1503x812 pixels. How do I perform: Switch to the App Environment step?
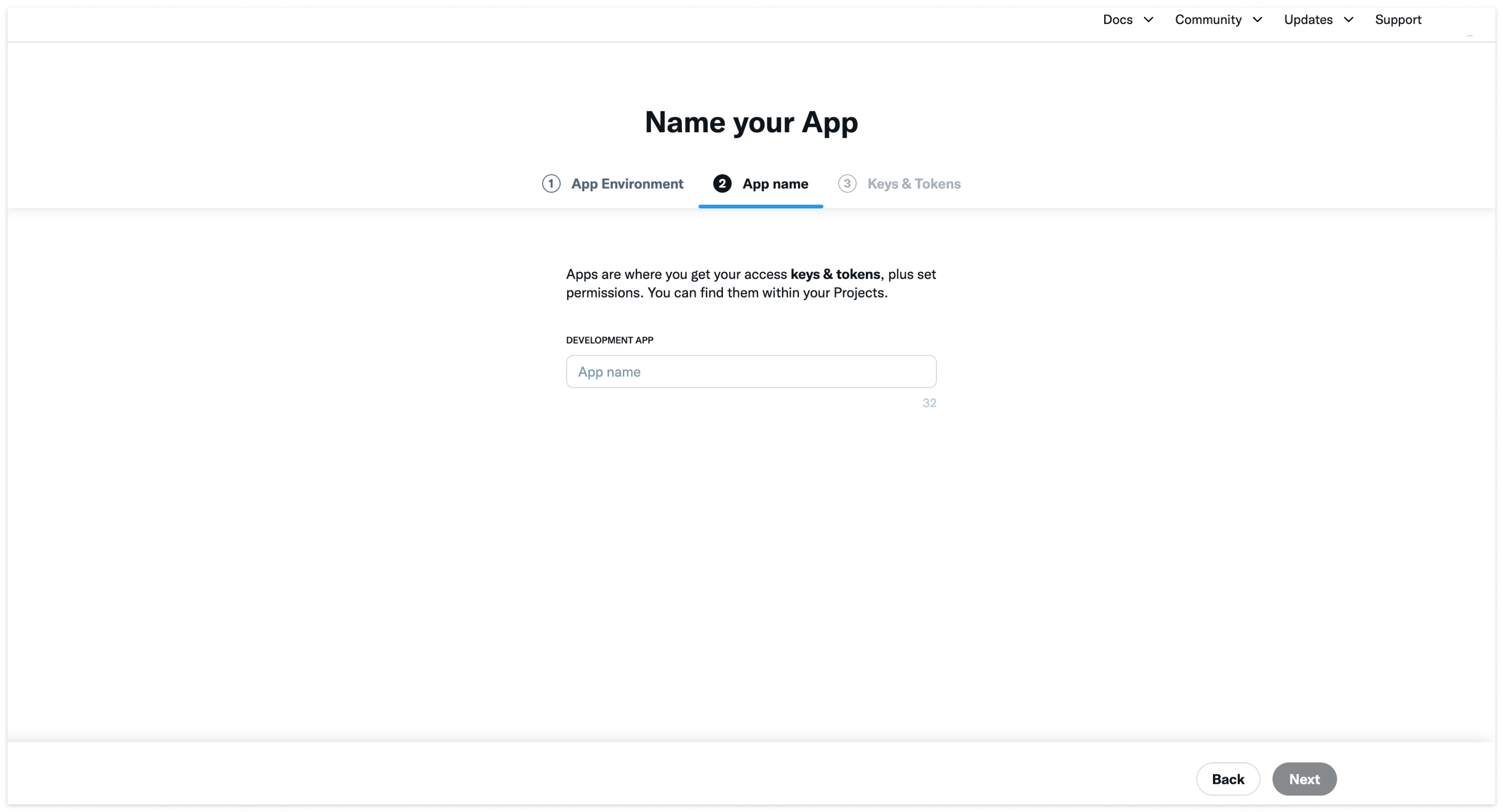pos(627,184)
